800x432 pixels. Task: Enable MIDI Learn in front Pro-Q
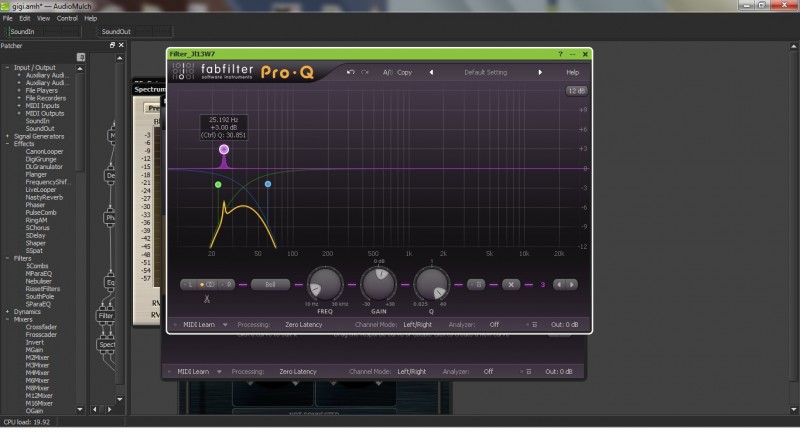(x=198, y=324)
